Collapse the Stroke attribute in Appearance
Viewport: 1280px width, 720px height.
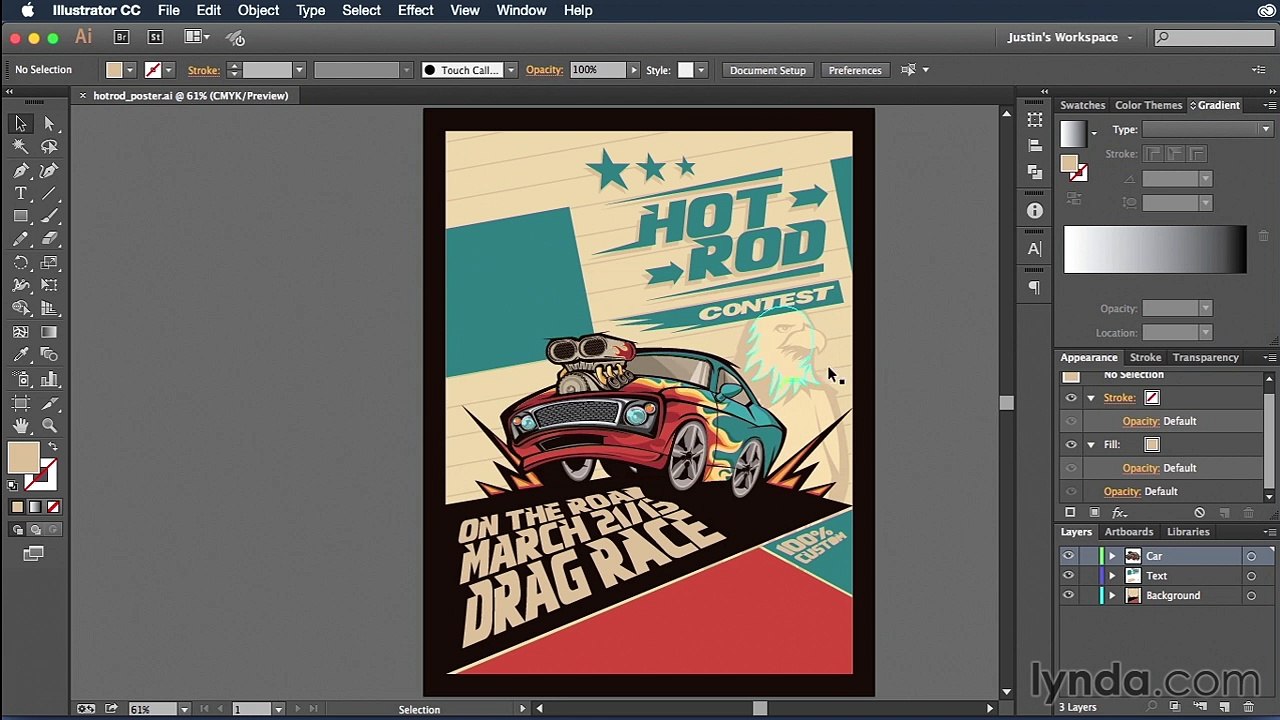1091,398
